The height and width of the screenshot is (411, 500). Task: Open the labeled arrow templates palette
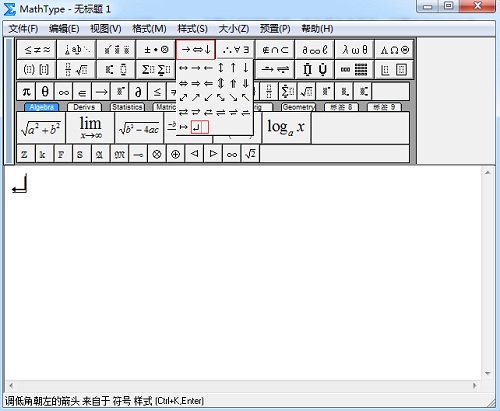[x=275, y=69]
